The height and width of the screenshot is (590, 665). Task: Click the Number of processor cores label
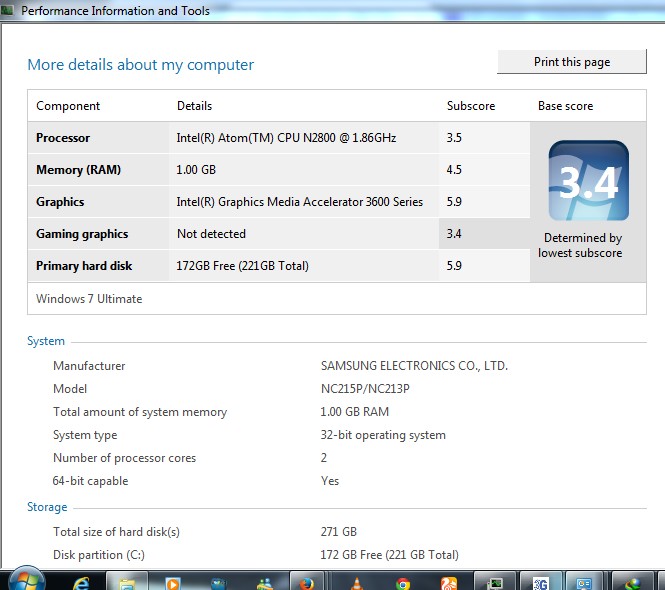[x=124, y=458]
